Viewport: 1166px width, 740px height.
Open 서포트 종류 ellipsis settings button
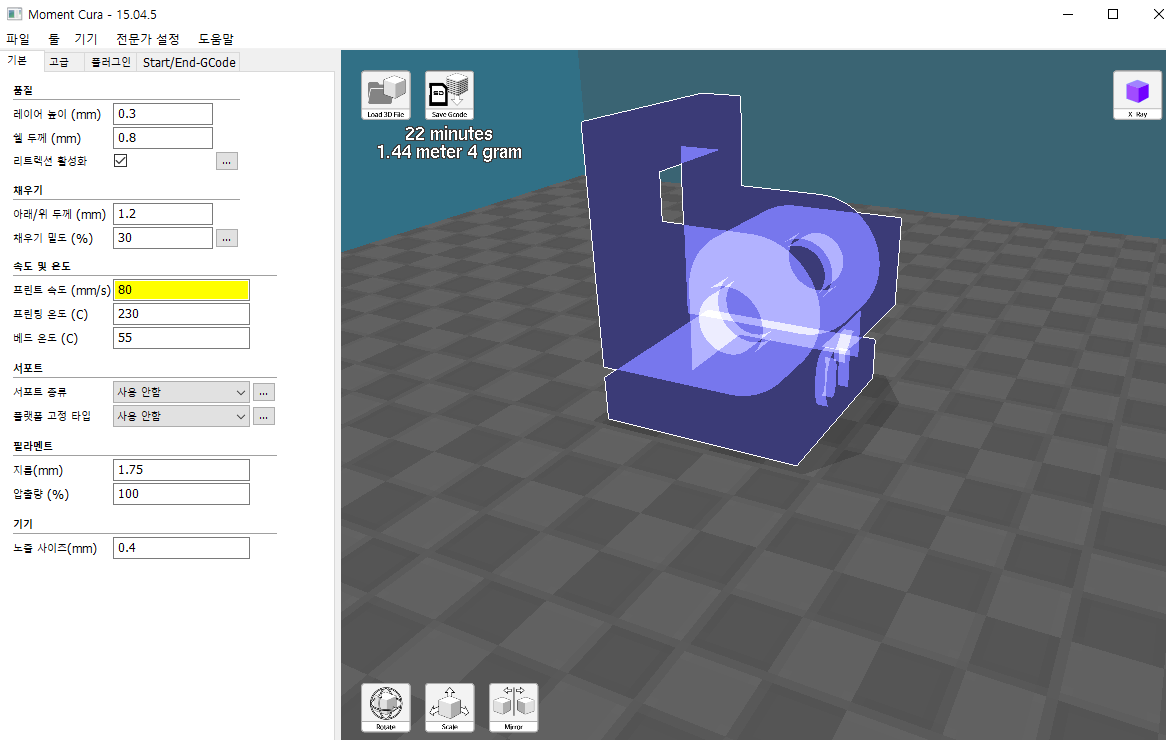264,392
